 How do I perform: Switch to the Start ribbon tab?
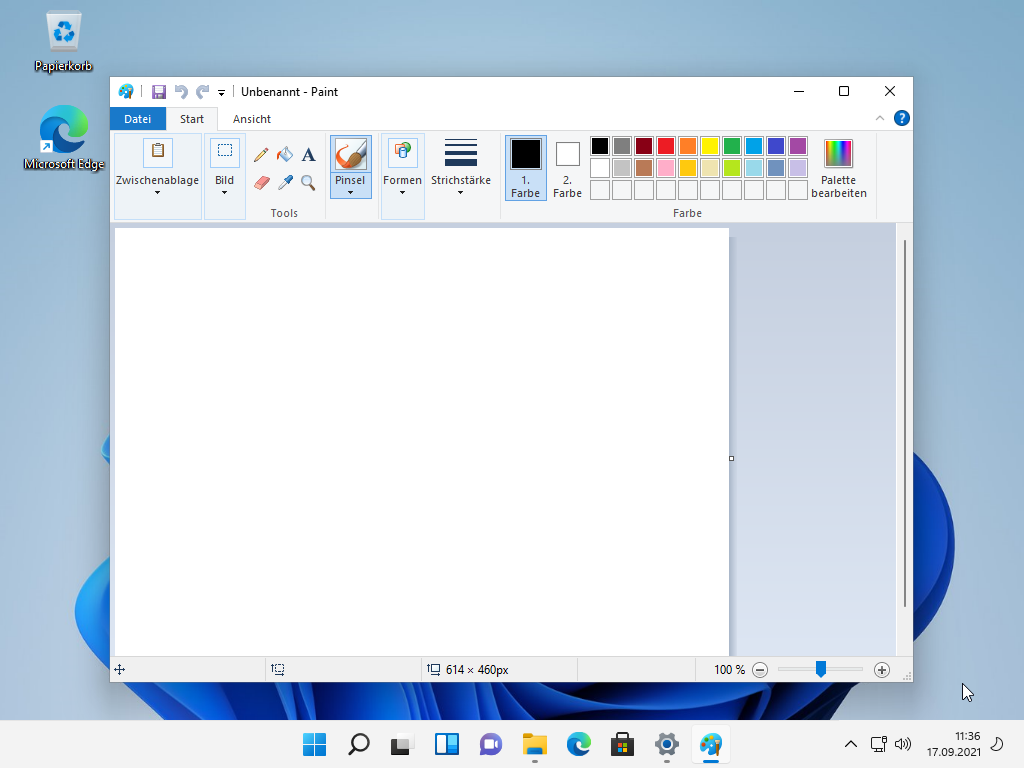click(x=192, y=119)
